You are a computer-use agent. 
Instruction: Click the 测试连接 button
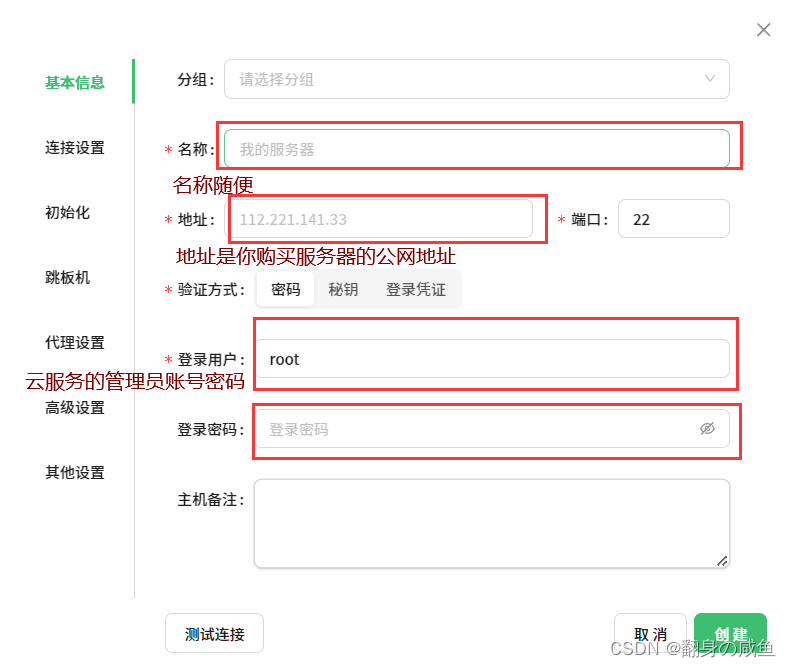pos(214,633)
